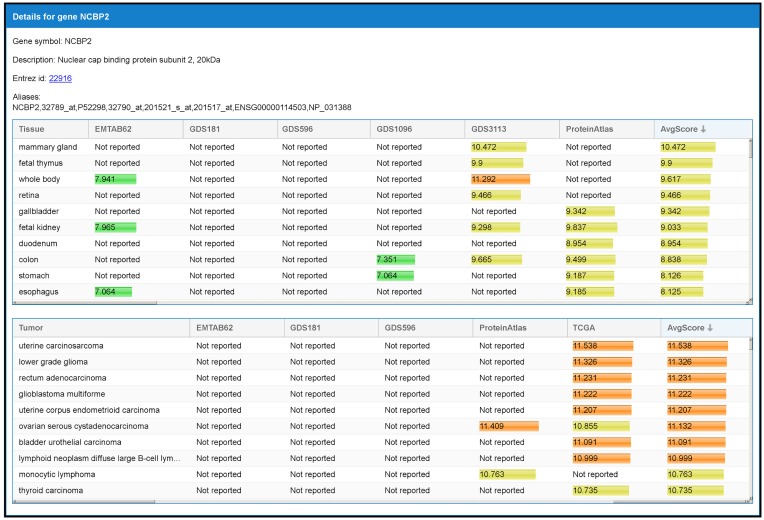
Task: Select the duodenum row label
Action: click(x=38, y=244)
